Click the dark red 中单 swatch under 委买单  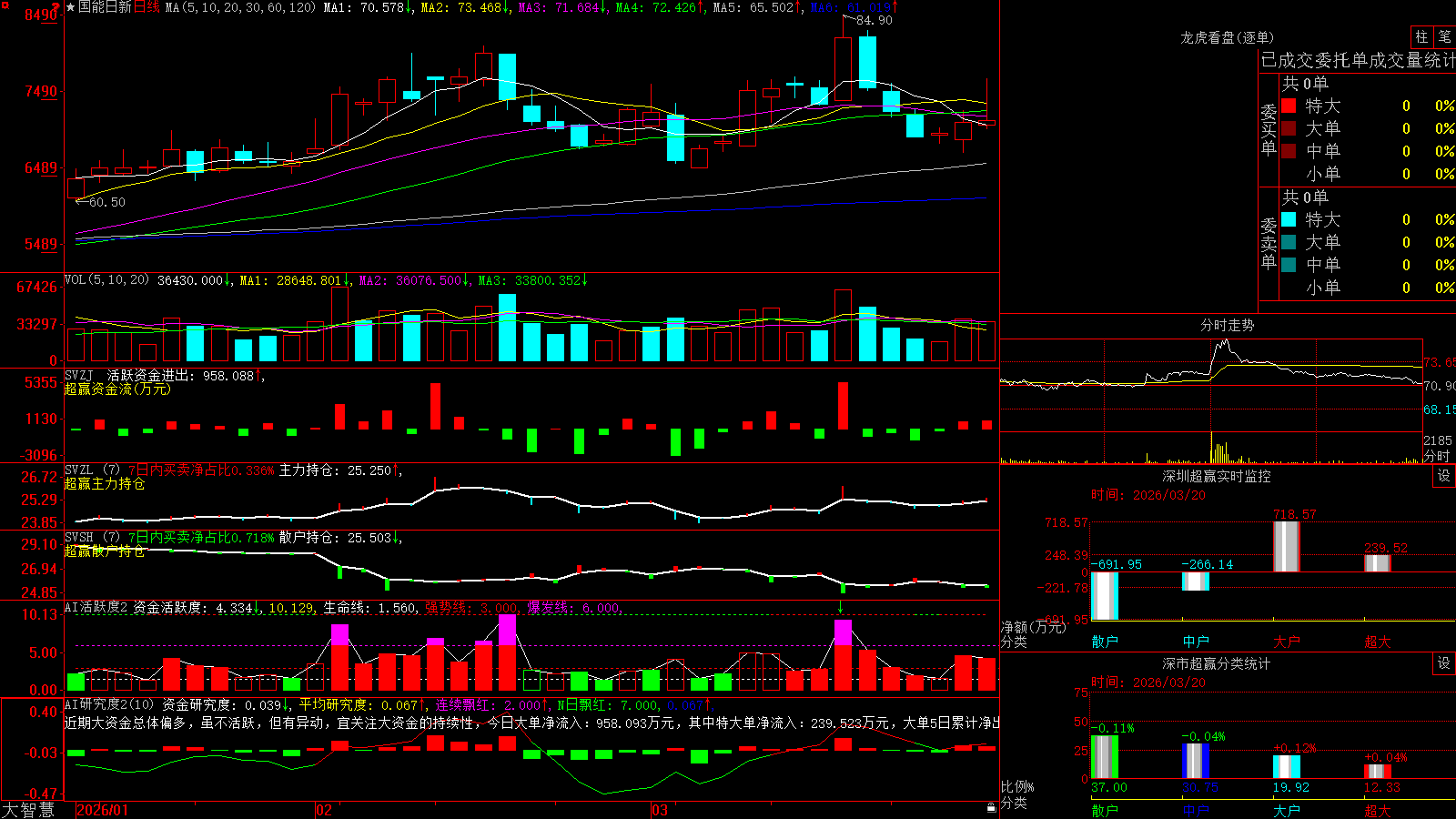pyautogui.click(x=1289, y=151)
